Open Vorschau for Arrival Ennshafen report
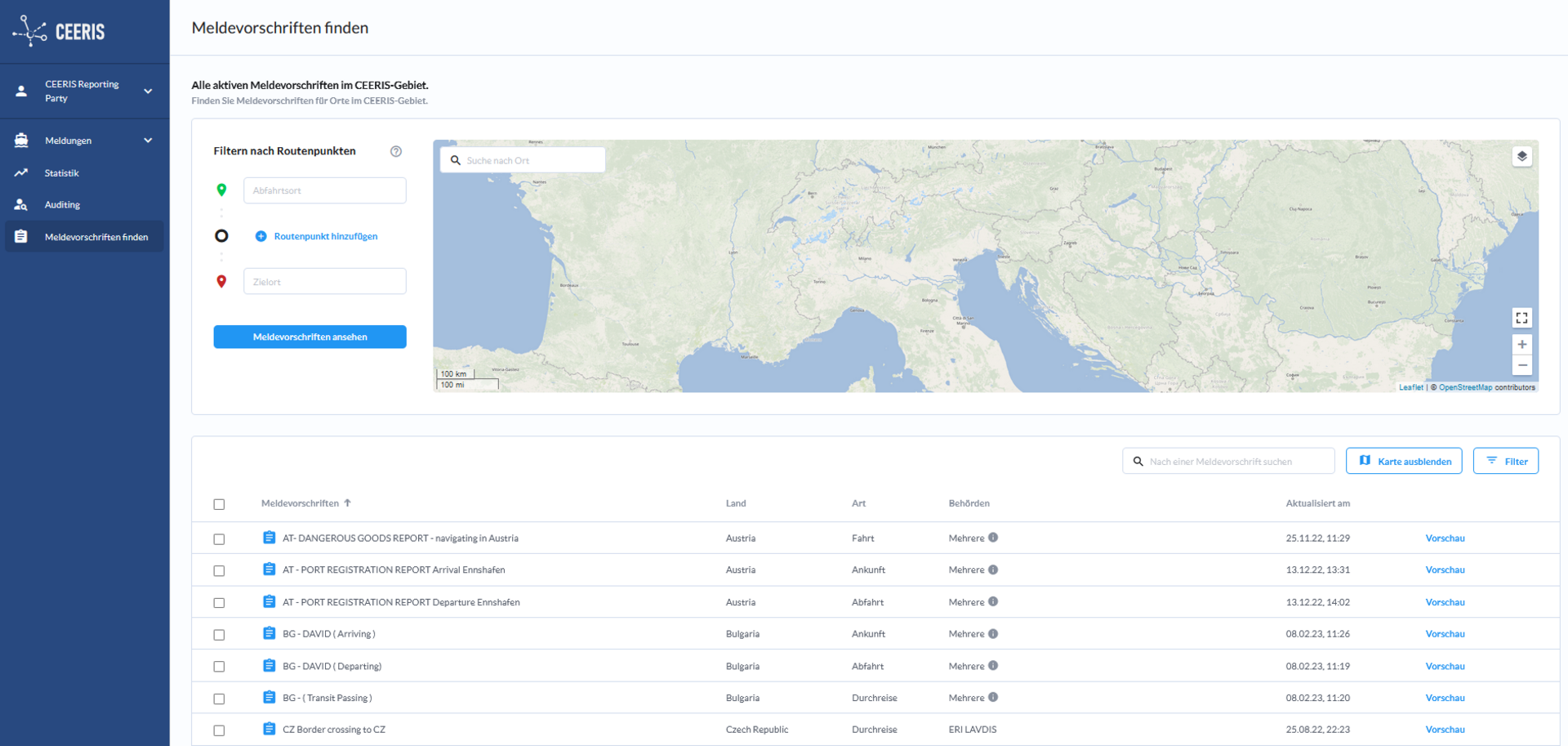This screenshot has width=1568, height=746. coord(1445,570)
